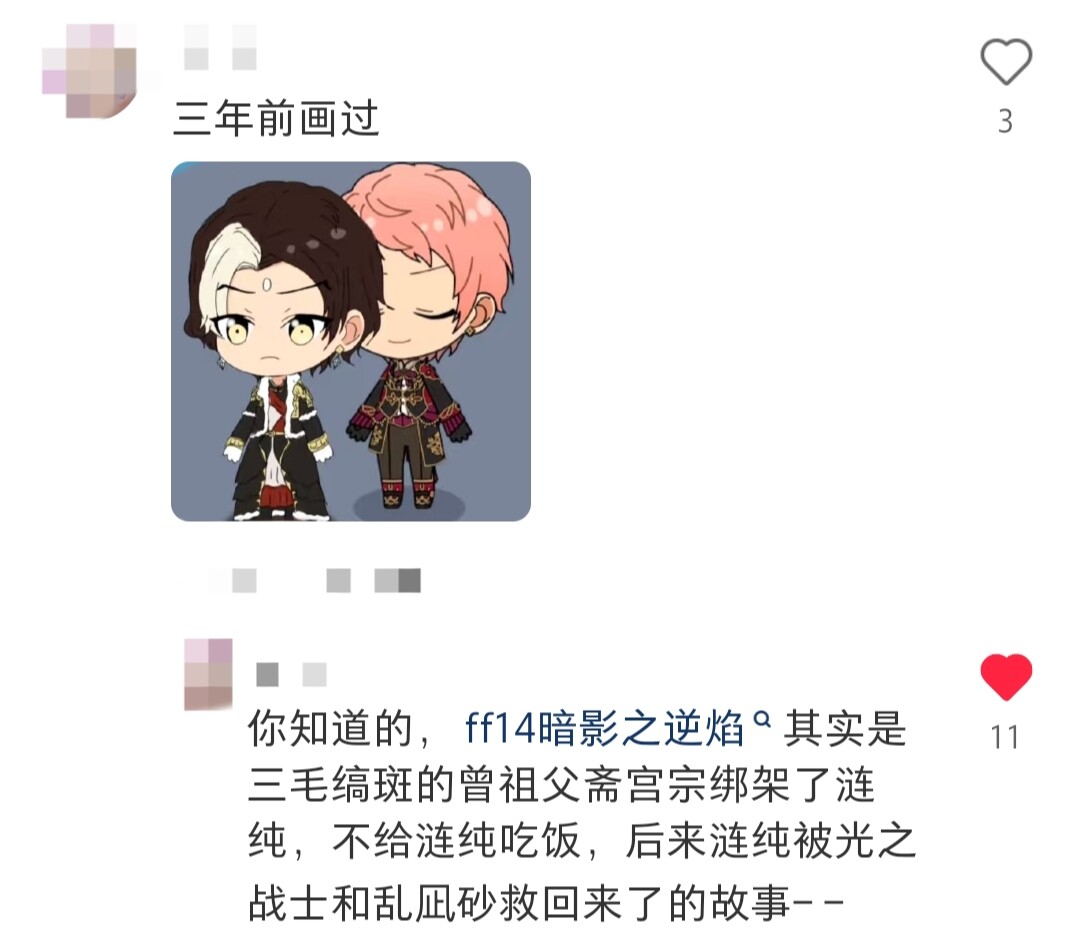
Task: Click the search magnifier after ff14暗影之逆焰
Action: tap(762, 720)
